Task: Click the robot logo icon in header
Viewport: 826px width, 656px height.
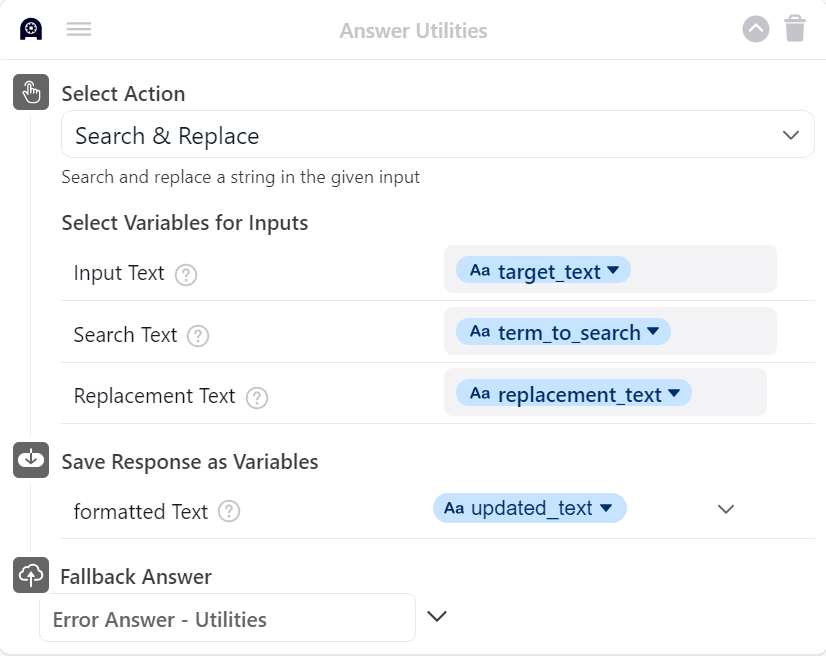Action: [31, 29]
